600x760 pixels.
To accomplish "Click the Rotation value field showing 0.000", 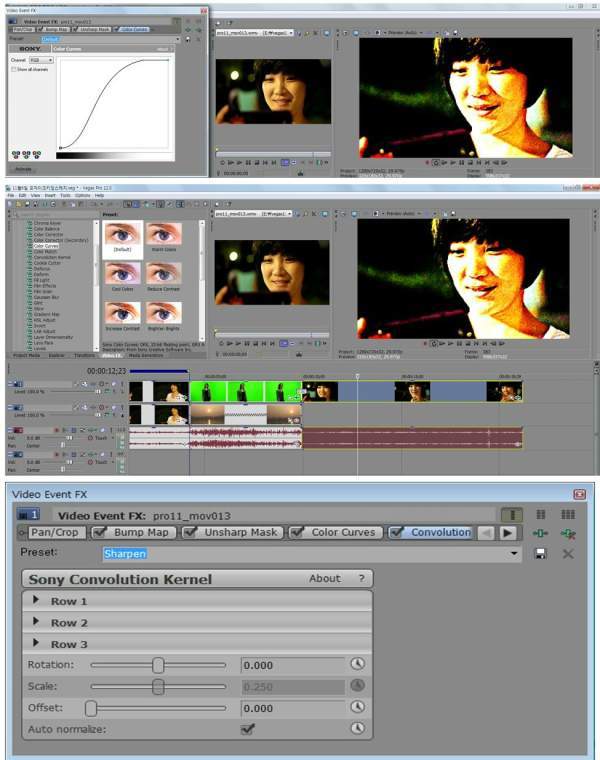I will [x=292, y=665].
